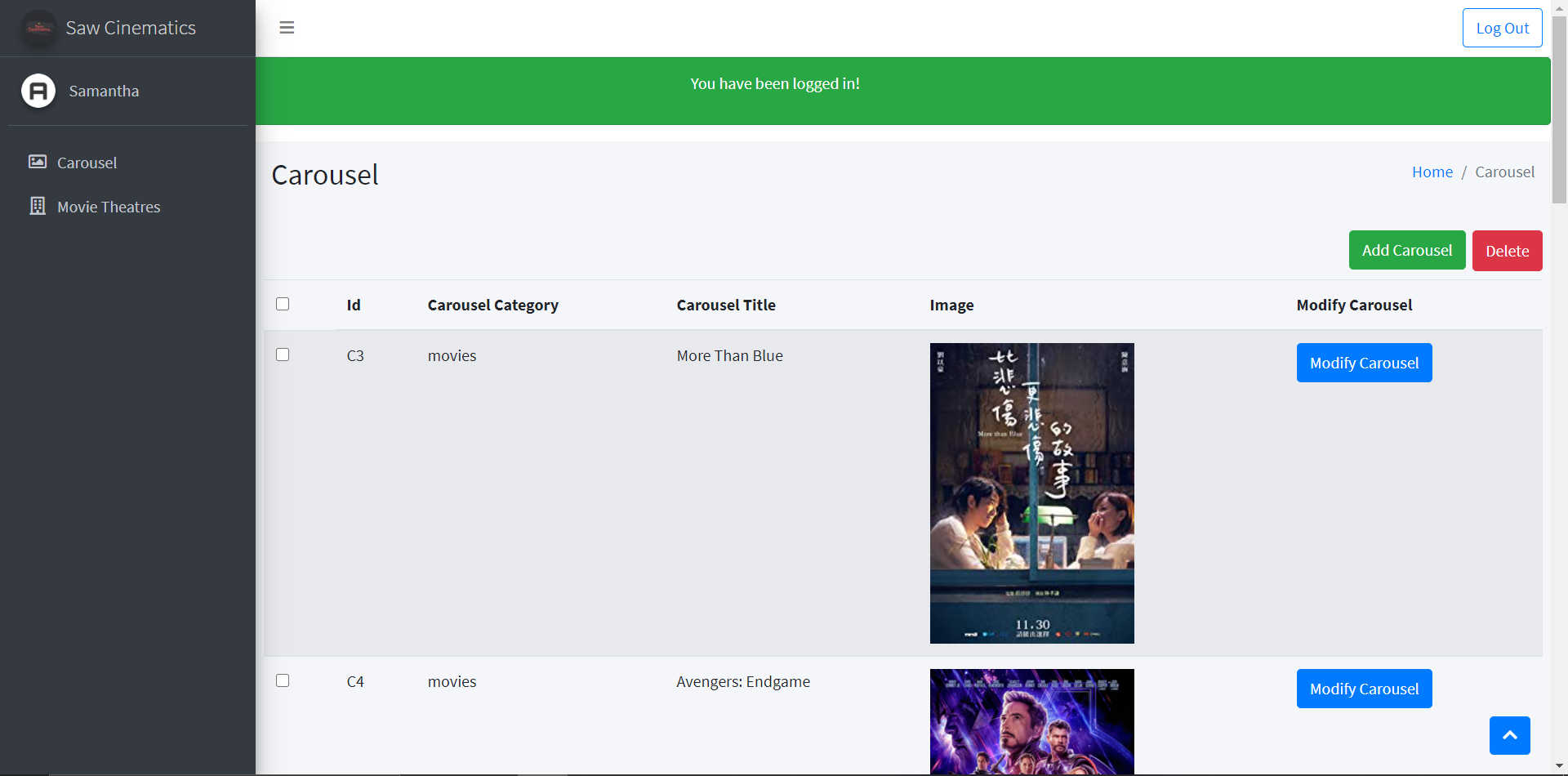Toggle the hamburger sidebar menu icon
The image size is (1568, 776).
287,28
